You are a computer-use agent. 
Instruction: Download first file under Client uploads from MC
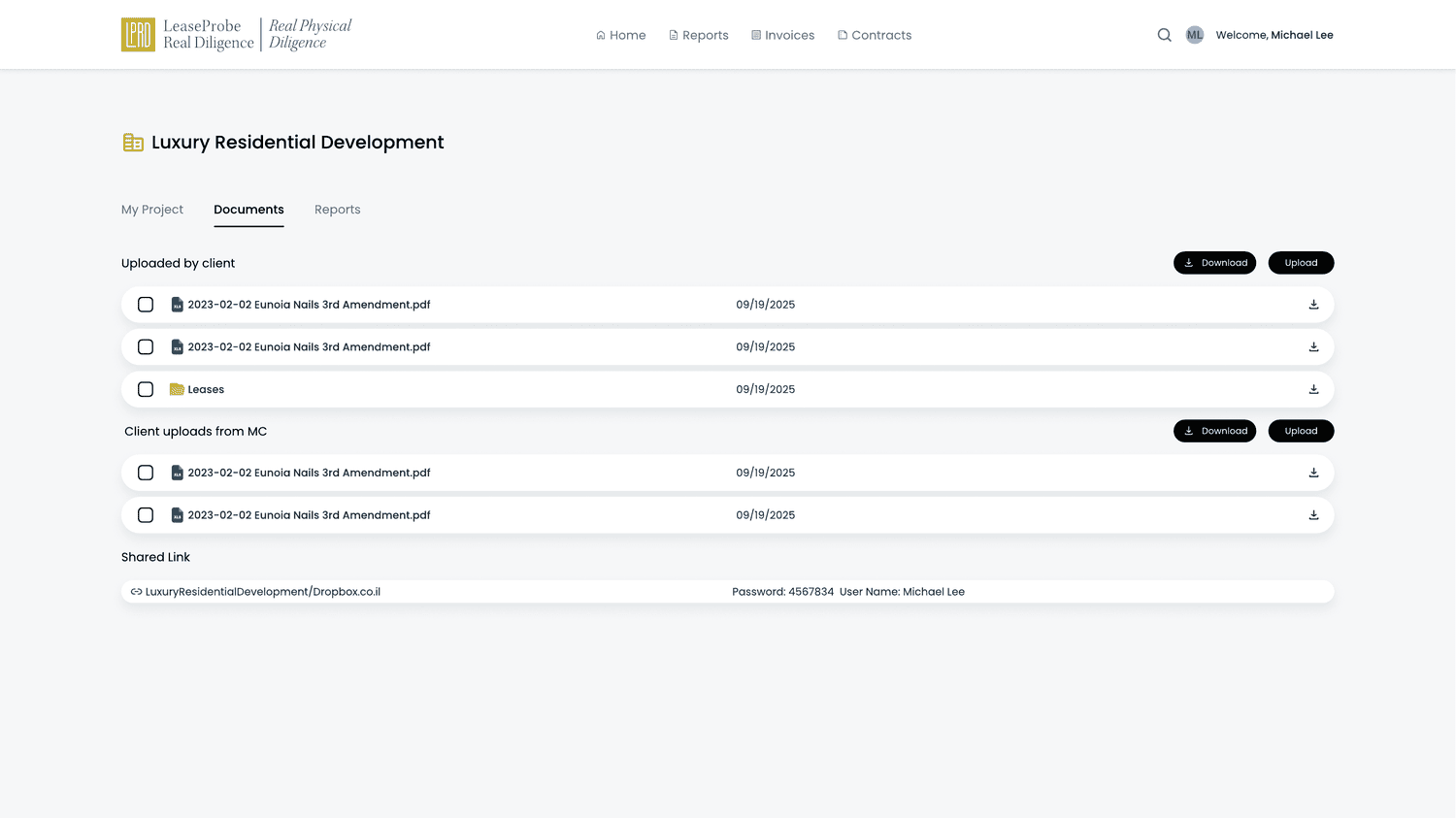(1313, 473)
